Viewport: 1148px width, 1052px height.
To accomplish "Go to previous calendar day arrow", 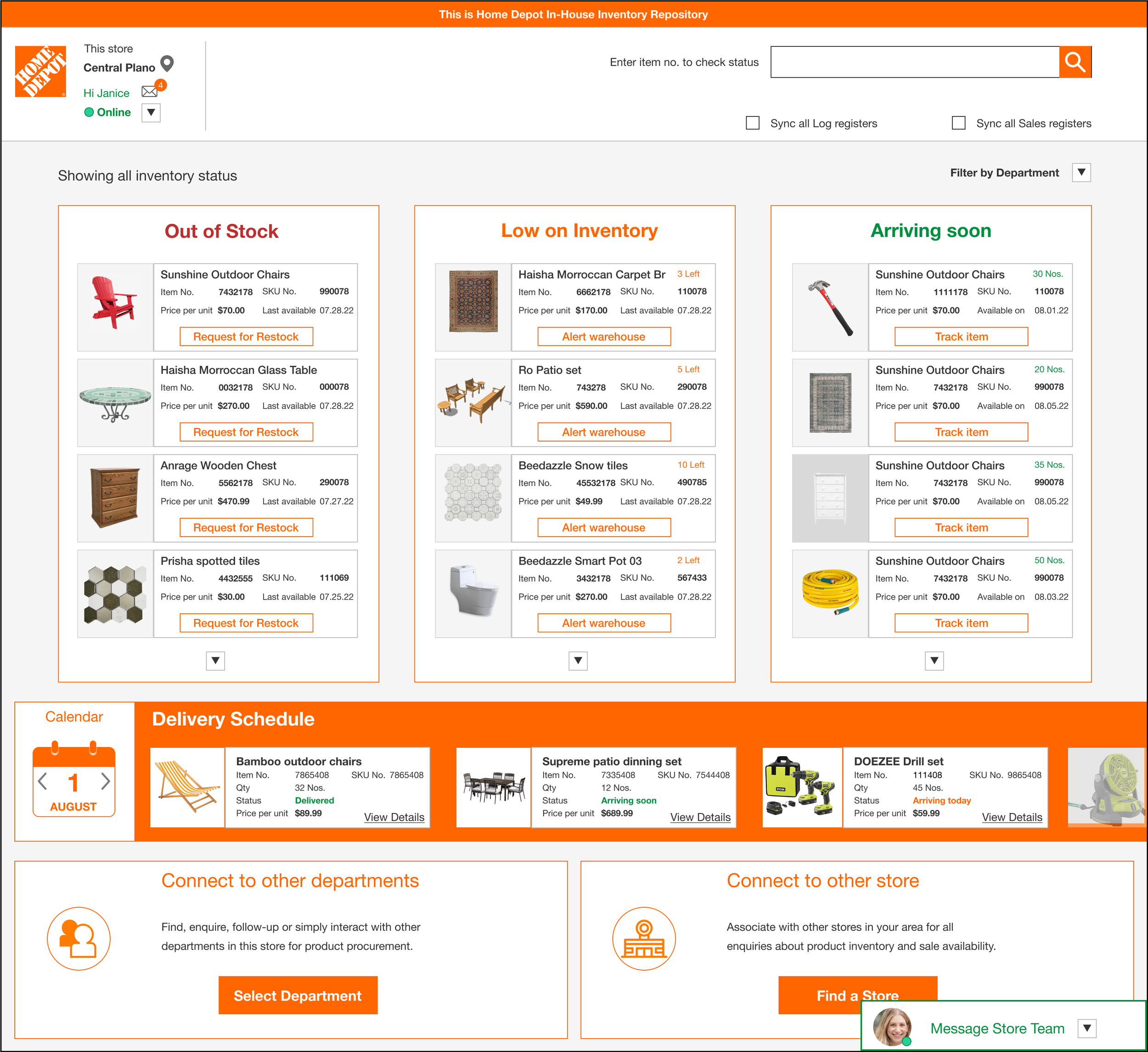I will tap(42, 781).
